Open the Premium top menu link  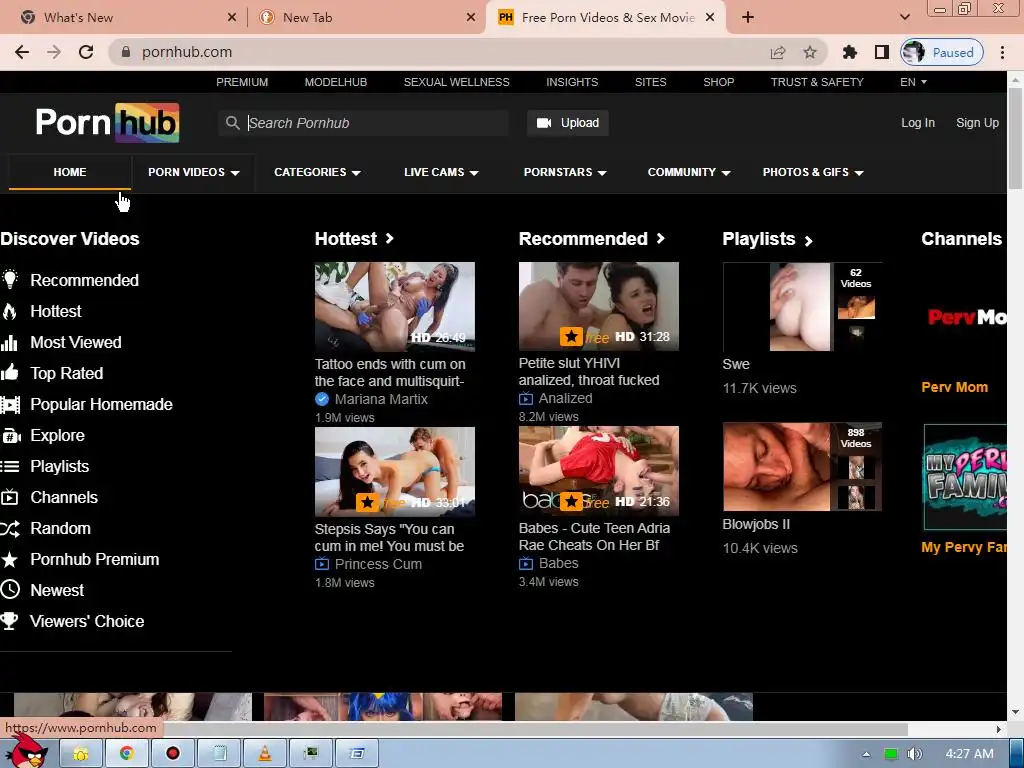(x=242, y=82)
